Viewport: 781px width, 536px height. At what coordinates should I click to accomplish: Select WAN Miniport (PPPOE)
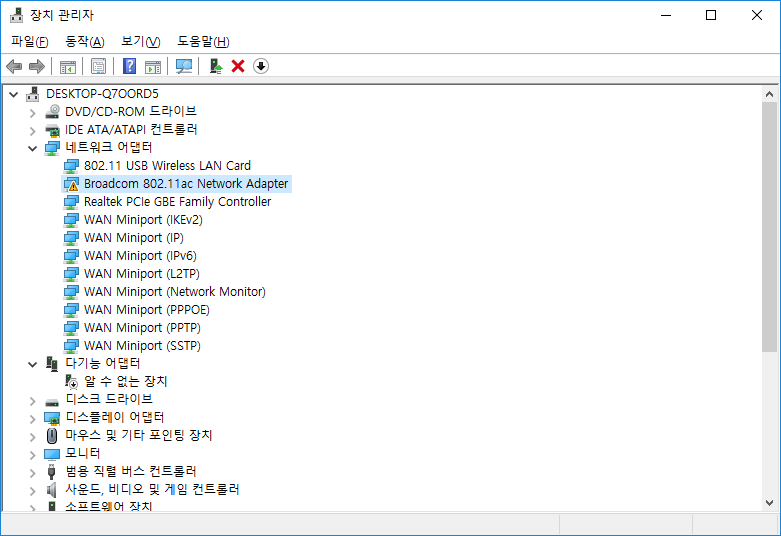146,309
